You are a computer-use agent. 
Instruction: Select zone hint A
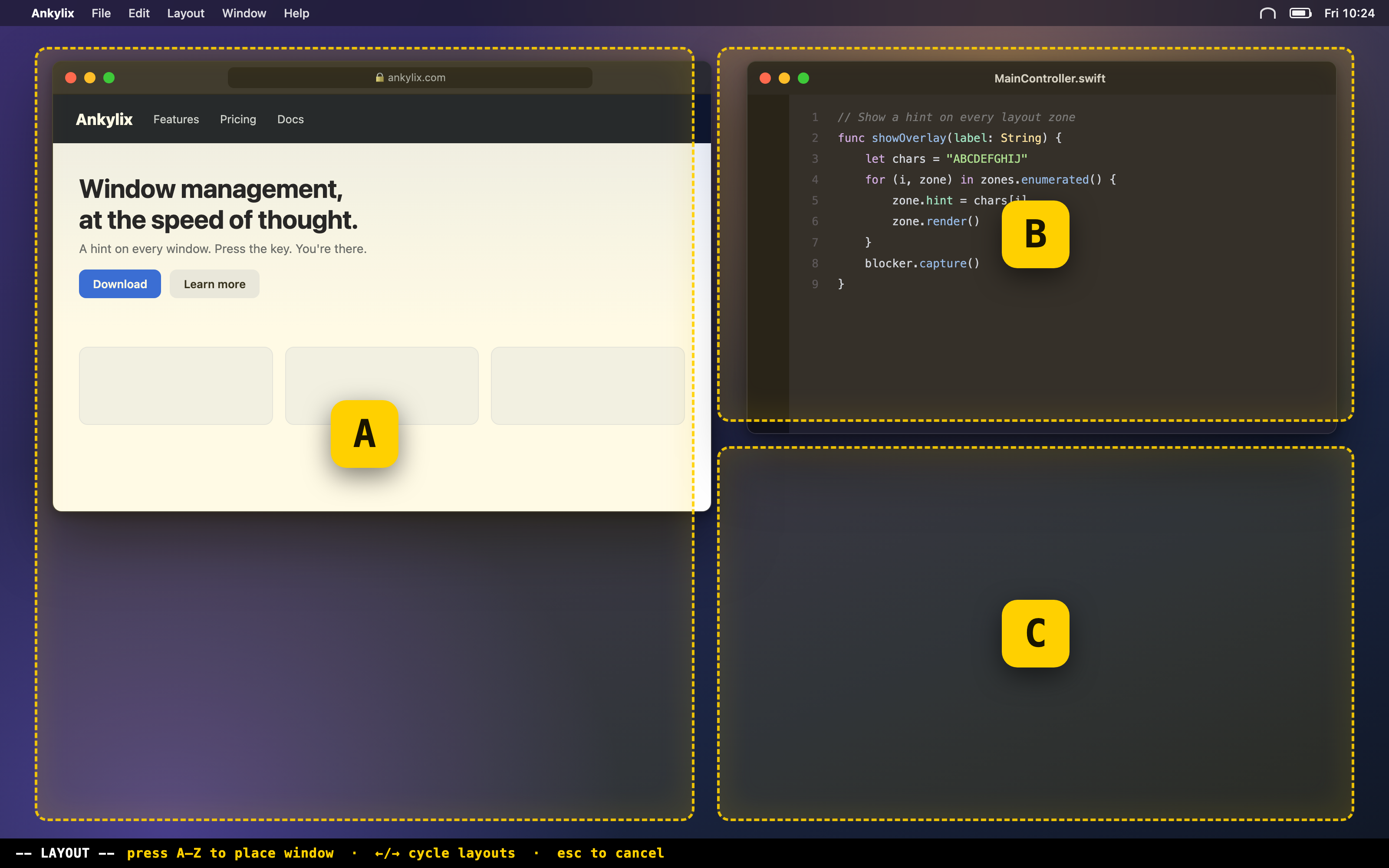365,434
